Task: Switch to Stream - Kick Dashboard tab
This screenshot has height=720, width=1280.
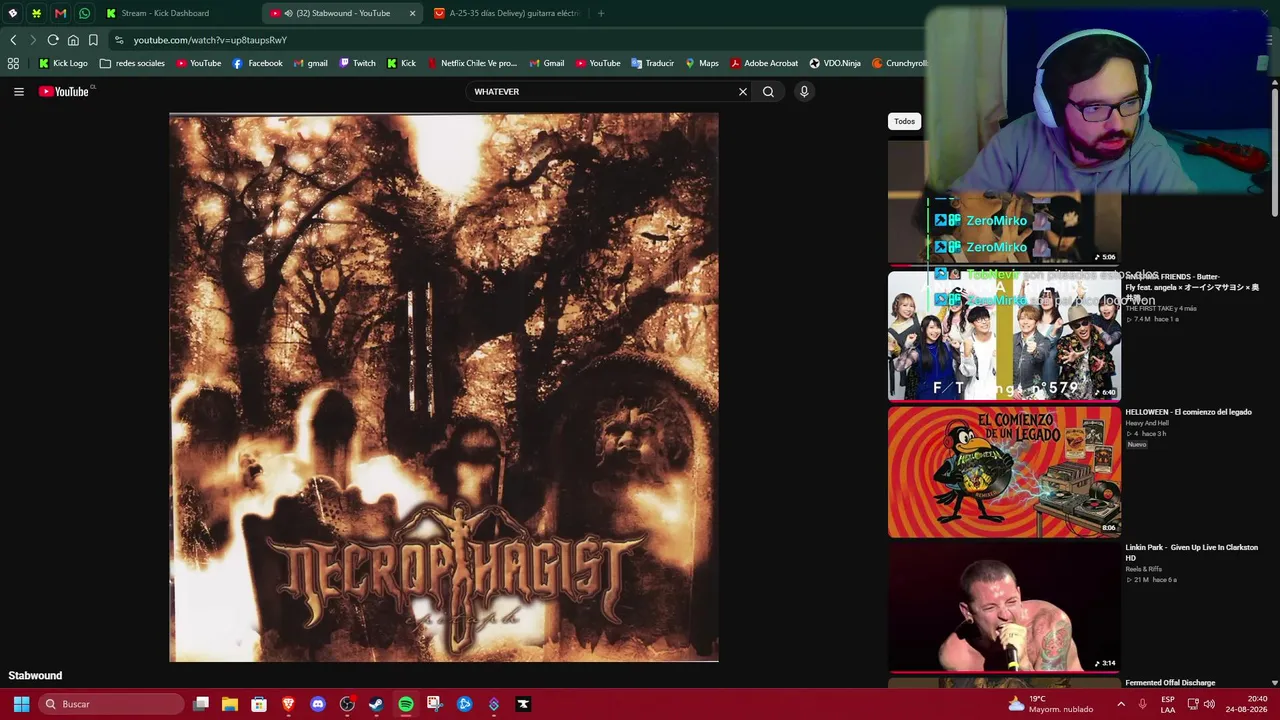Action: click(180, 13)
